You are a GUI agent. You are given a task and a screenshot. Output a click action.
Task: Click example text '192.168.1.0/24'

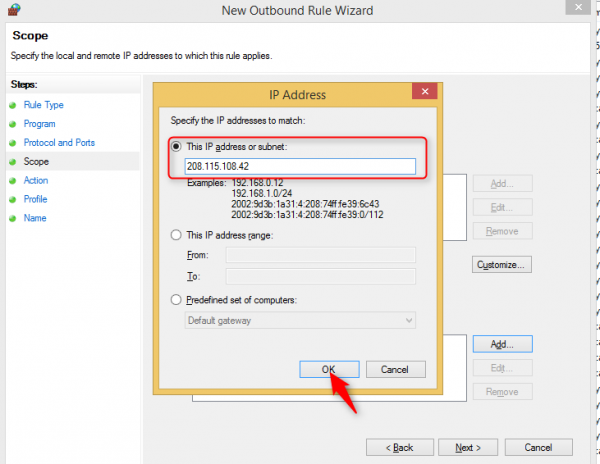(262, 193)
